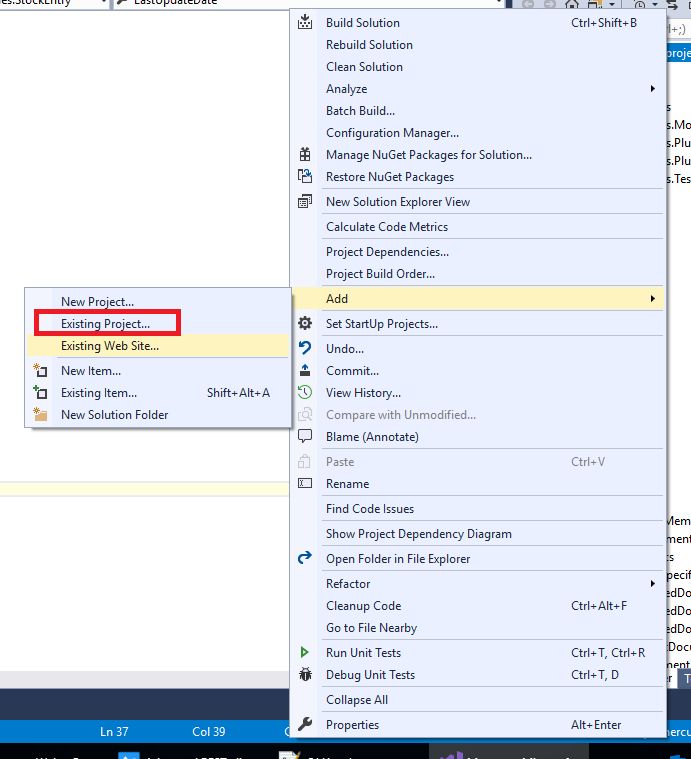Expand the Analyze submenu arrow
The height and width of the screenshot is (759, 691).
[653, 89]
